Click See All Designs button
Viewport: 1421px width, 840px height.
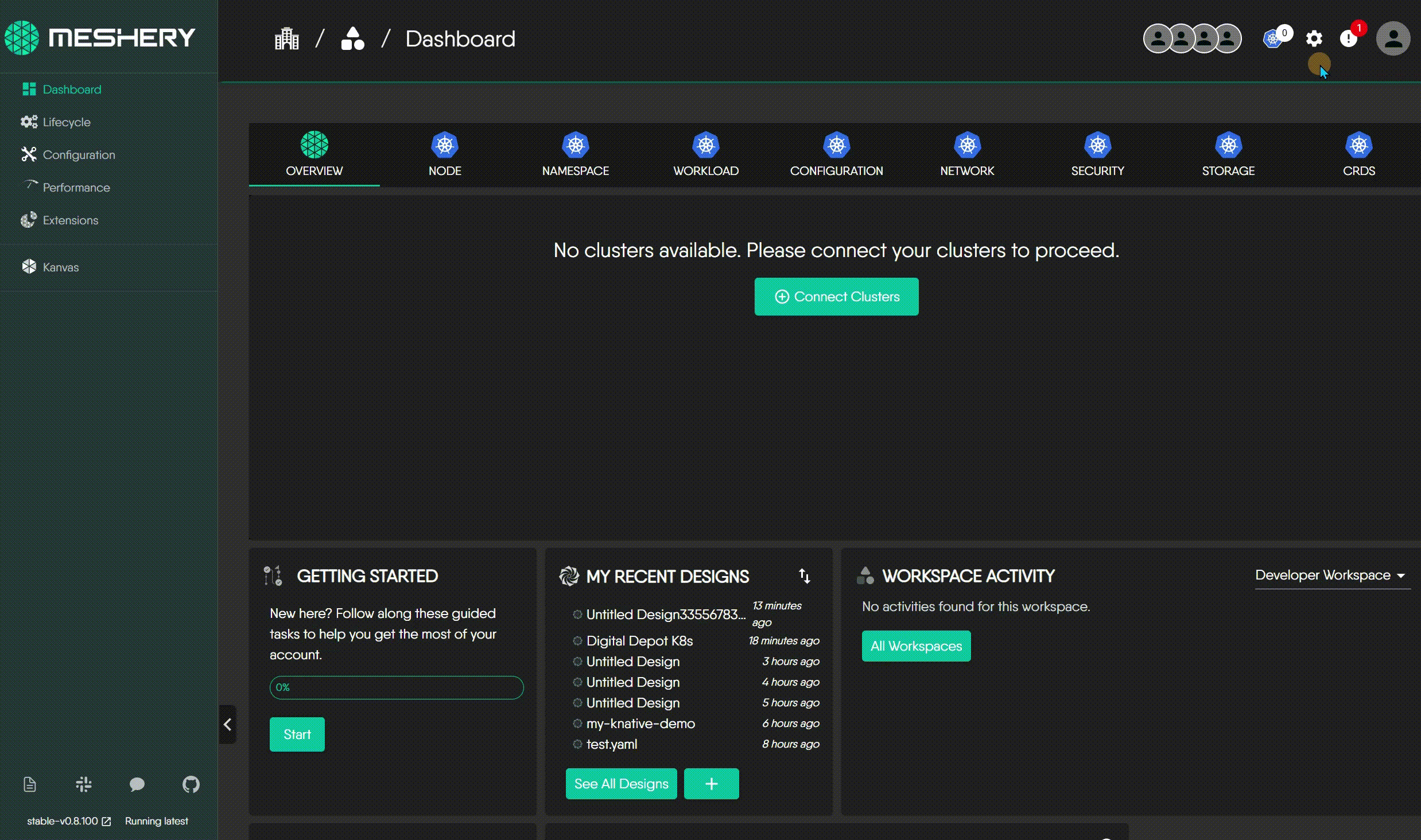[621, 784]
